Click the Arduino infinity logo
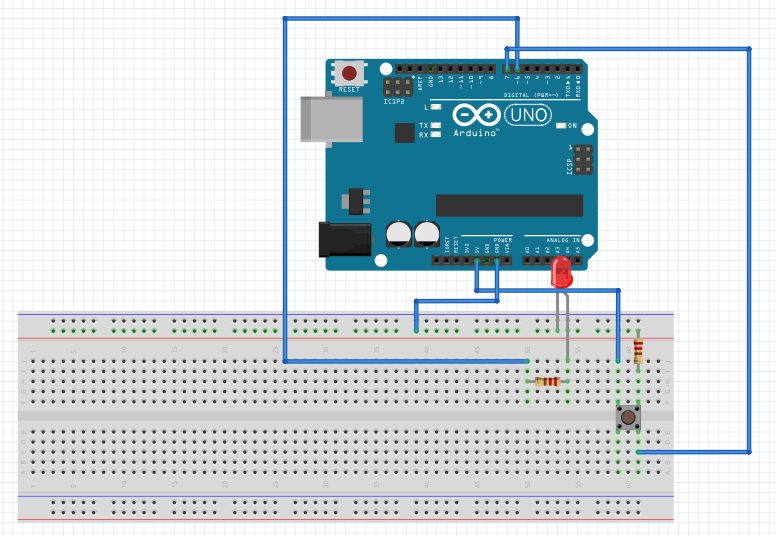 click(x=476, y=115)
